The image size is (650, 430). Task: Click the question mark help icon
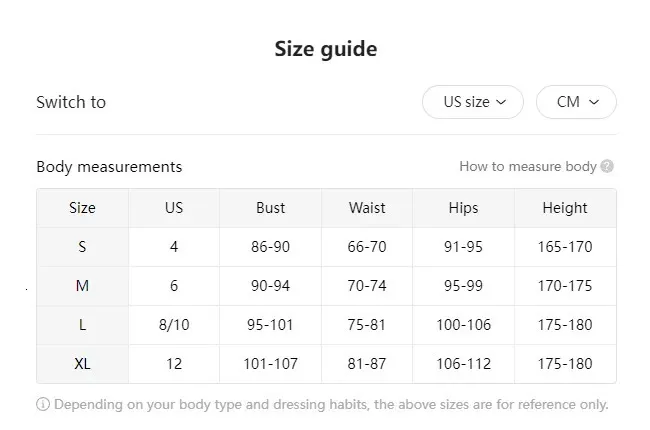(x=608, y=167)
